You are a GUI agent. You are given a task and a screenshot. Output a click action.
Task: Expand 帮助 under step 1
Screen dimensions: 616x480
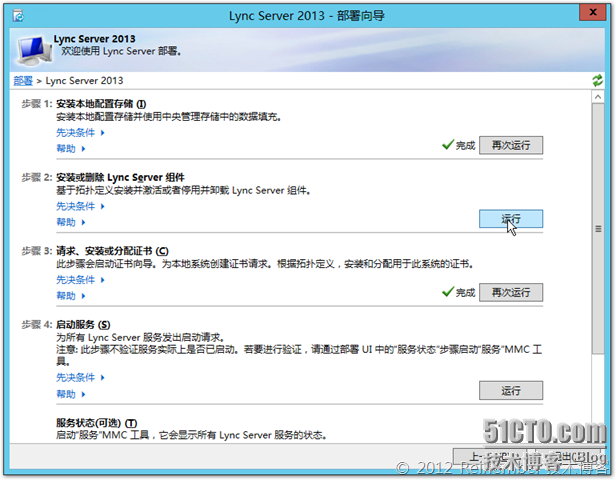[x=71, y=148]
